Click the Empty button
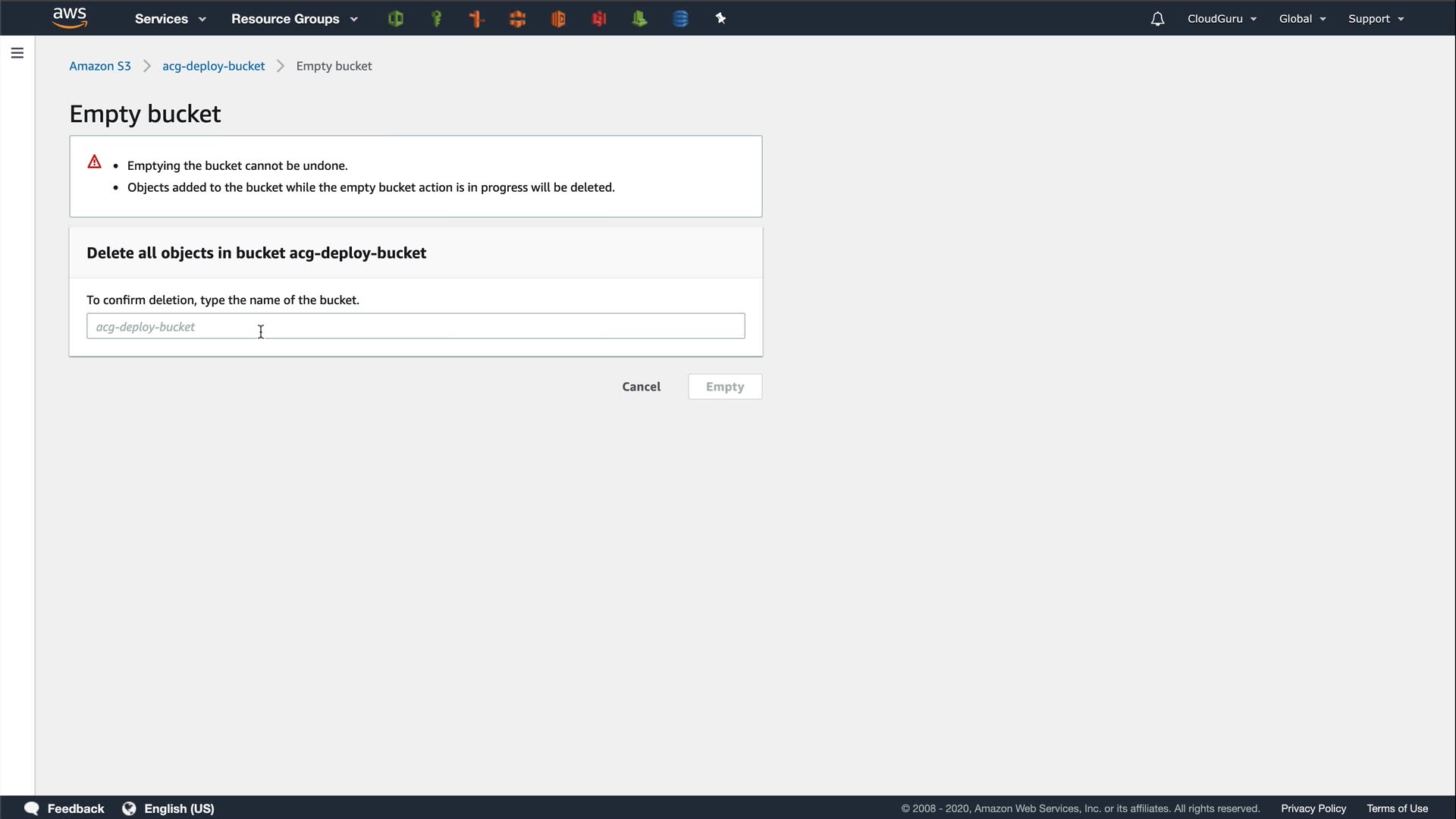 [724, 387]
